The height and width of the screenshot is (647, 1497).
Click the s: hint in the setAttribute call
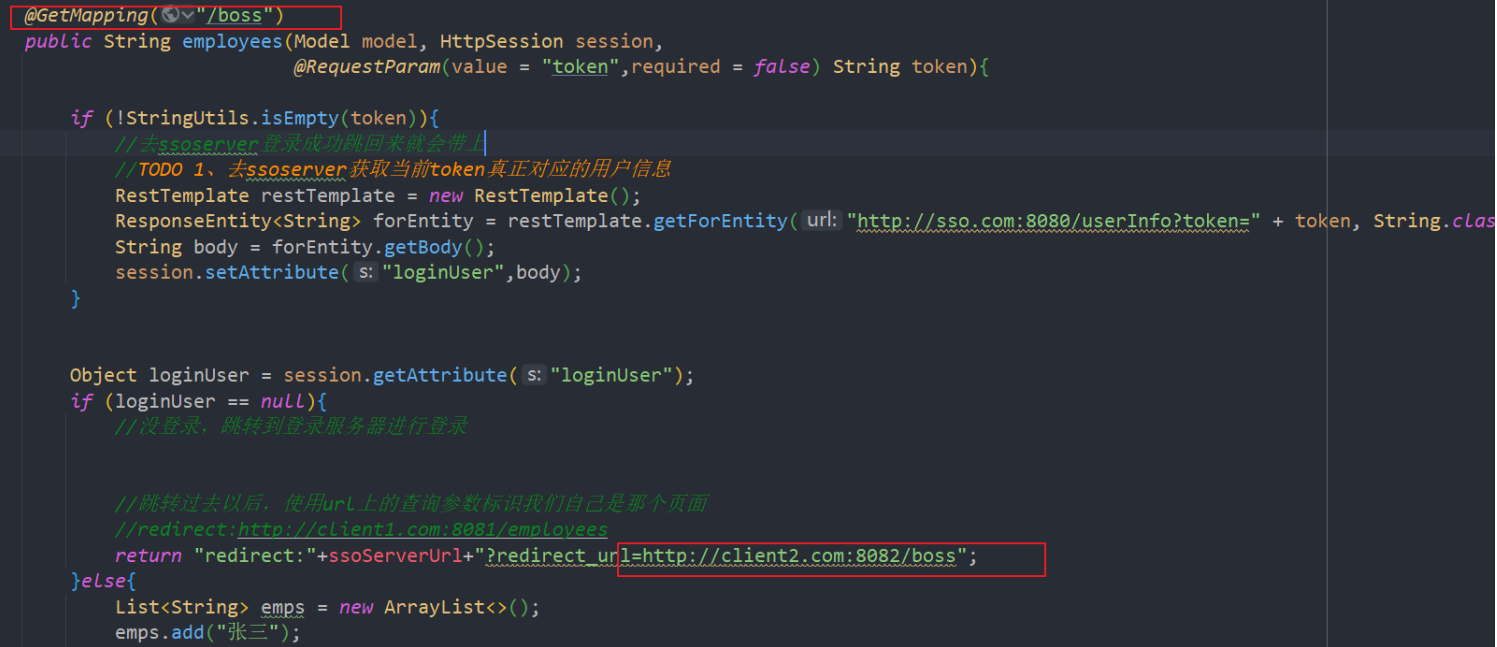tap(365, 272)
